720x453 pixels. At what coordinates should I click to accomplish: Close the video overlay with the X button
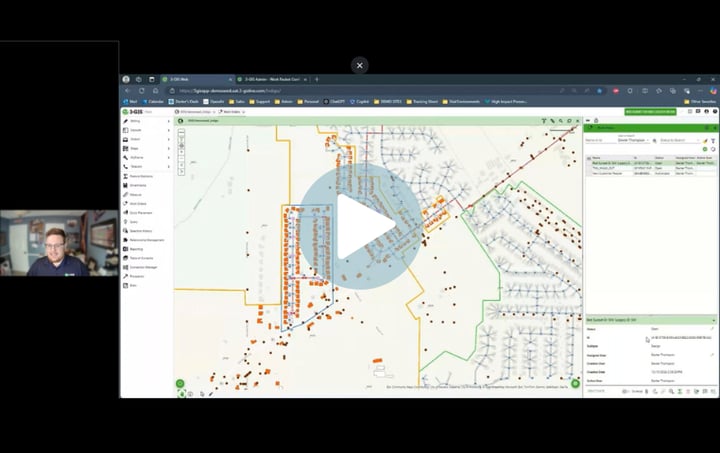pyautogui.click(x=360, y=65)
